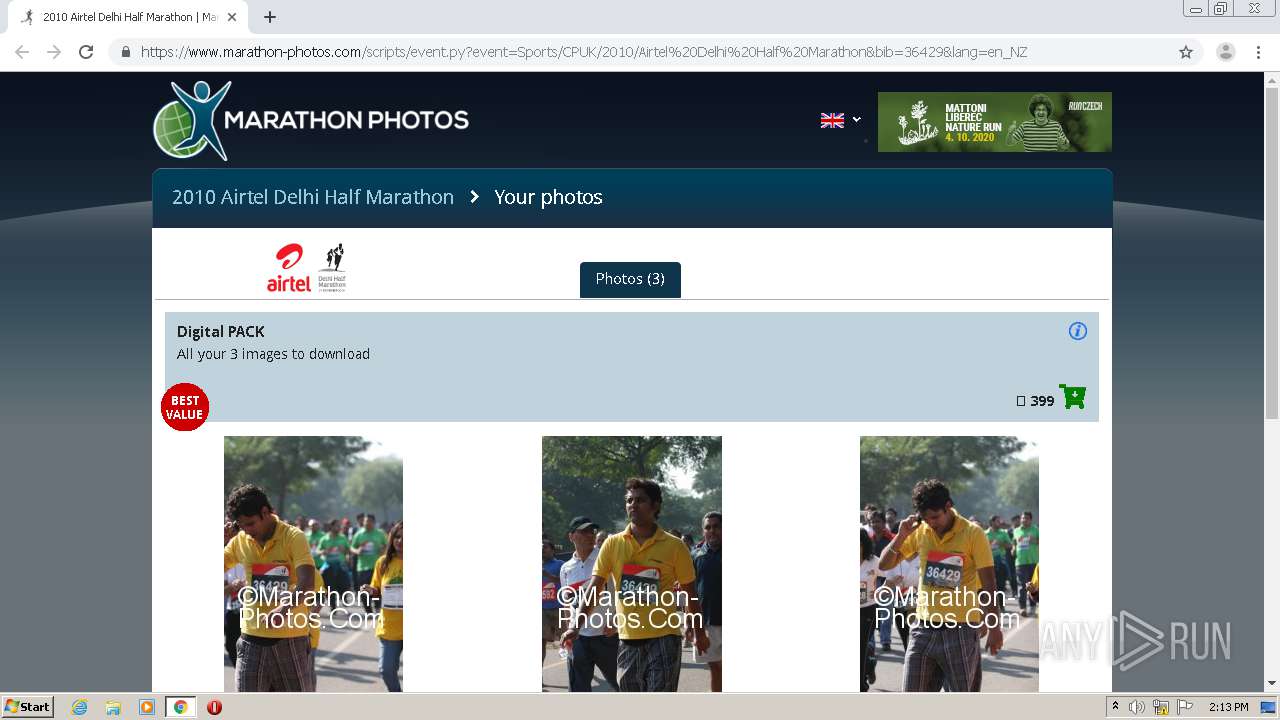1280x720 pixels.
Task: Click the Digital PACK title text
Action: point(221,331)
